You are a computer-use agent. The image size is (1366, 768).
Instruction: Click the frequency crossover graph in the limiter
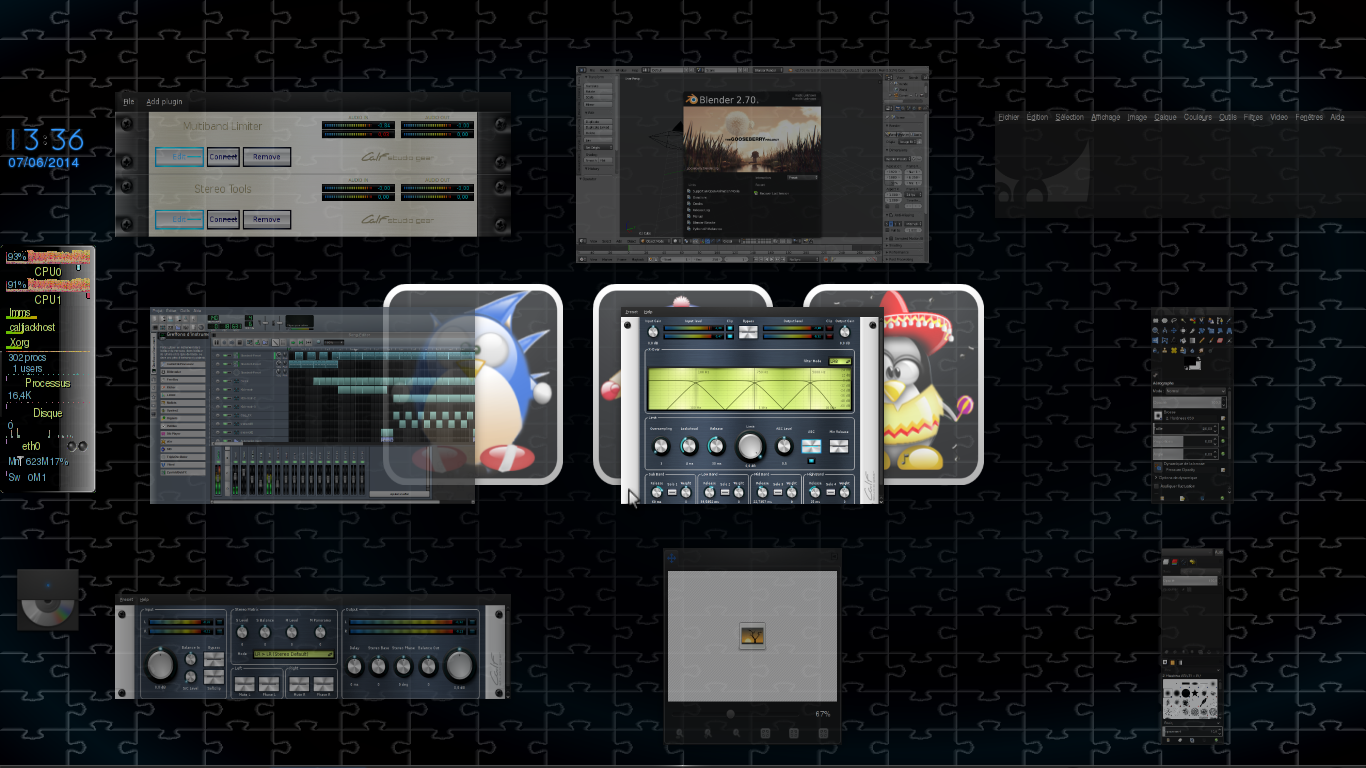click(x=751, y=388)
